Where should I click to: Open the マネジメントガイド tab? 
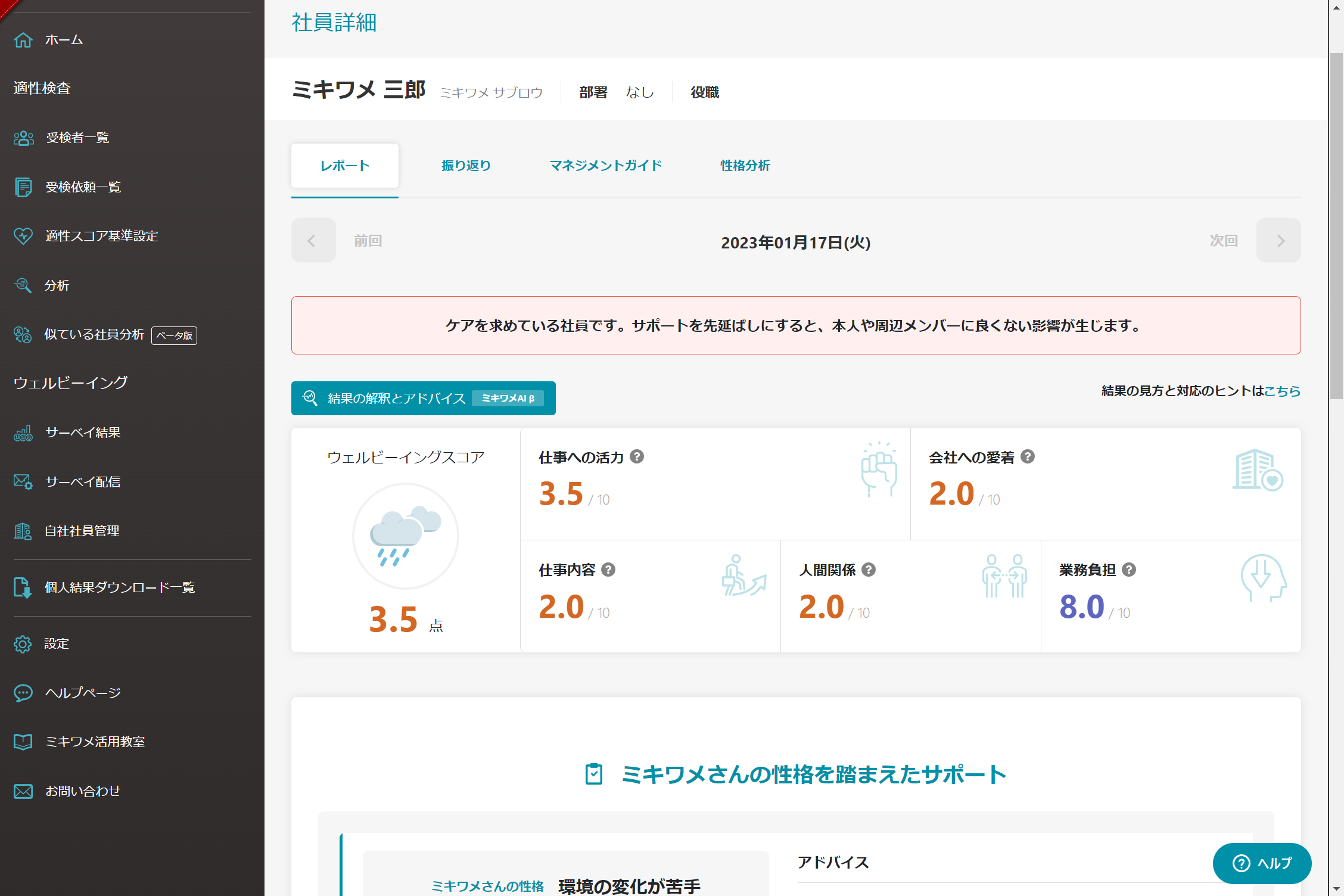pos(605,166)
